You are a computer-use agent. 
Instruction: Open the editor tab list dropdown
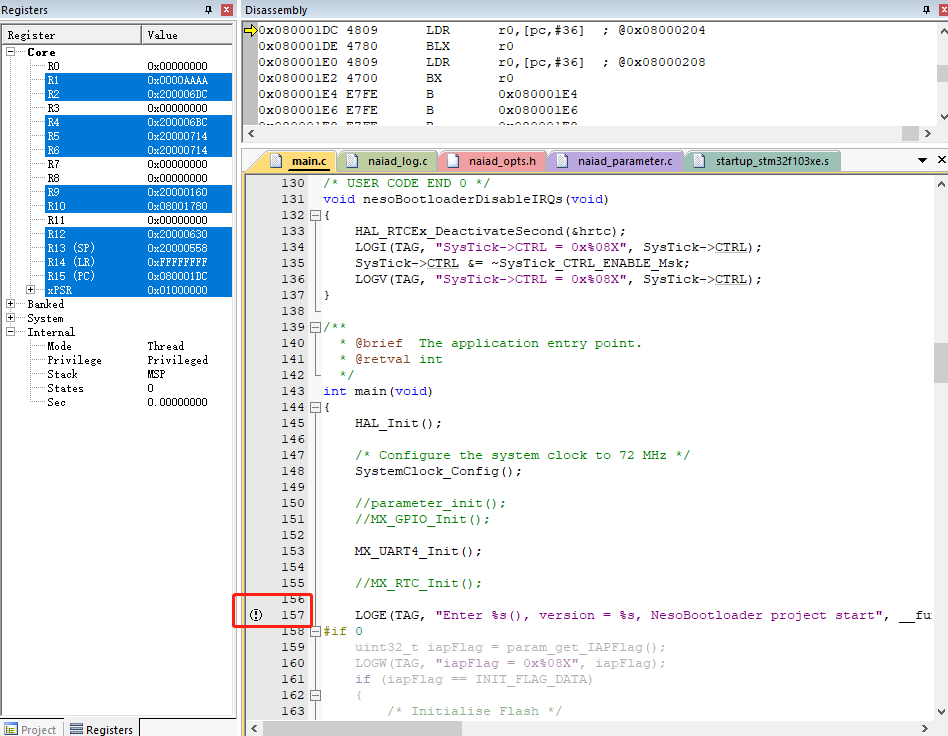tap(922, 160)
